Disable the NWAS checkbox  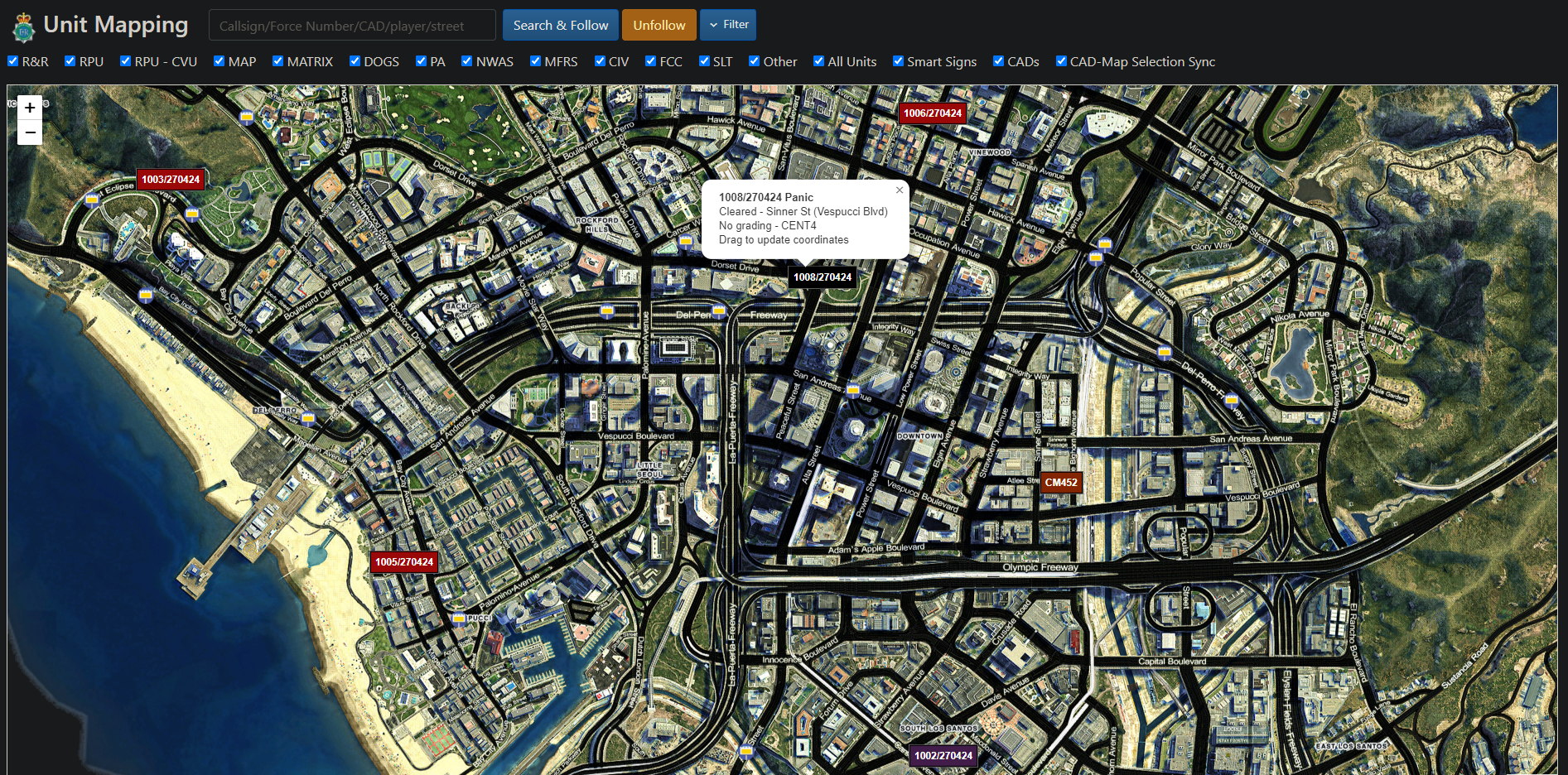467,61
